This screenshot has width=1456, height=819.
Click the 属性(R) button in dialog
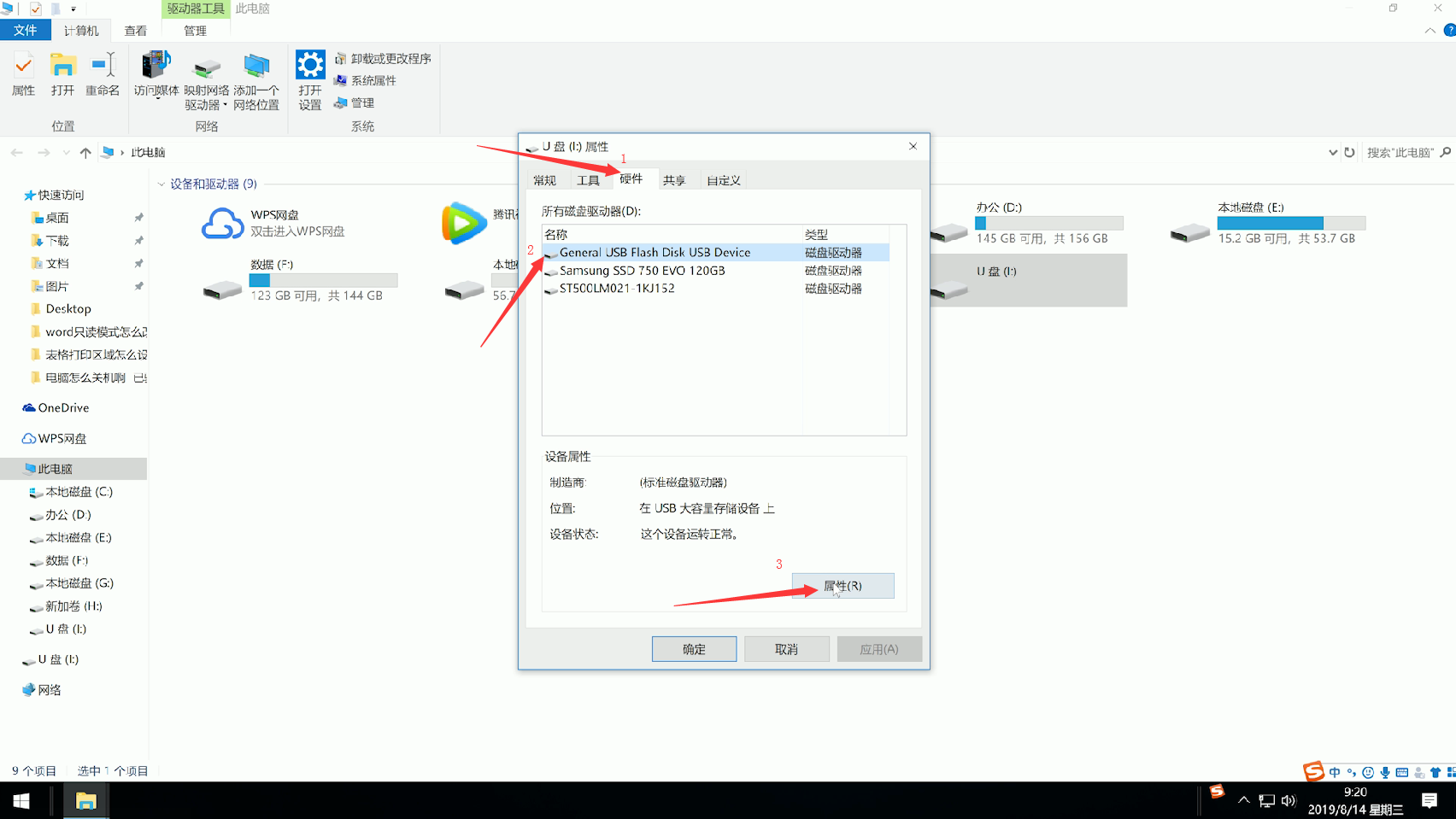point(842,586)
